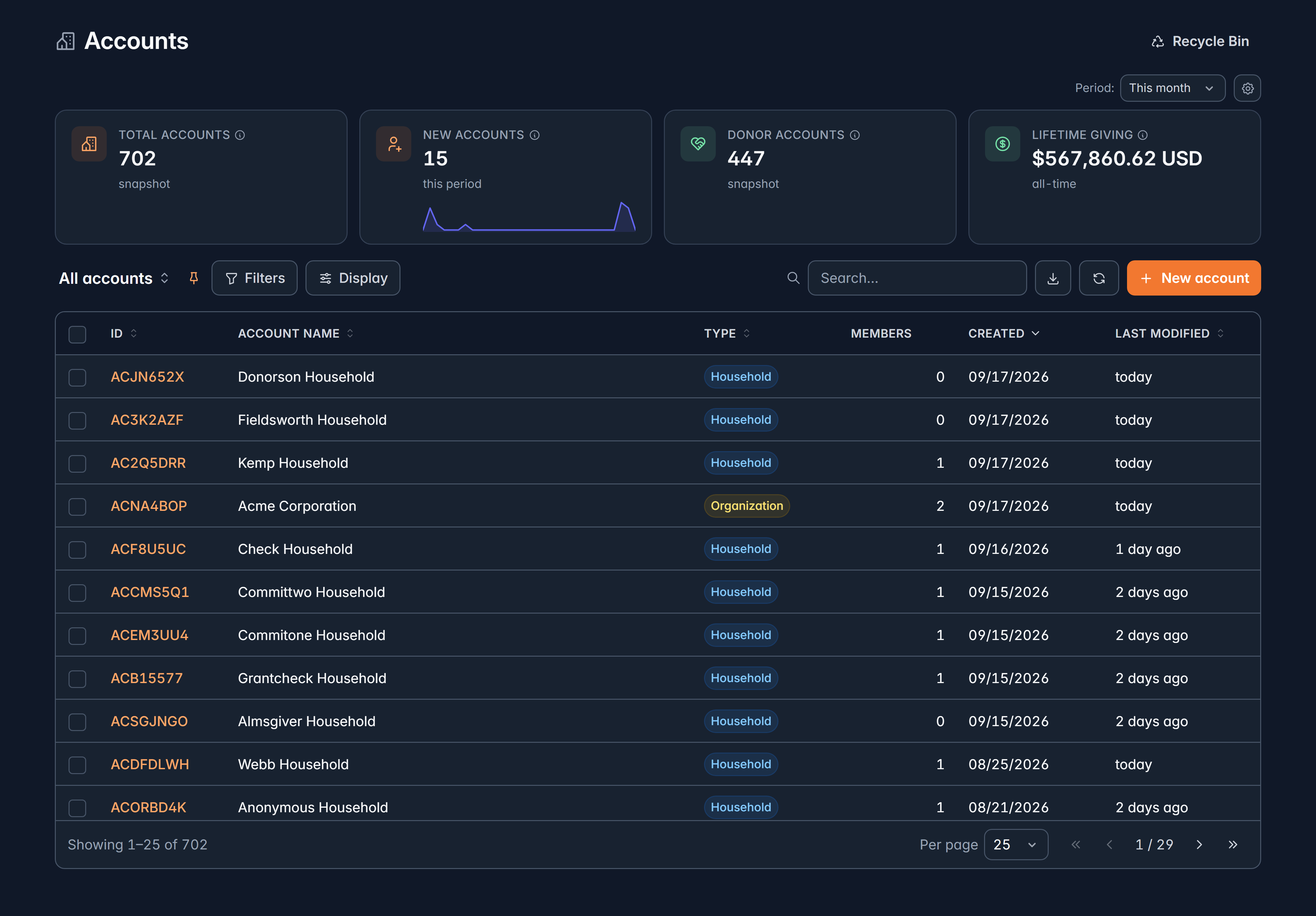Open the Filters panel

click(255, 278)
